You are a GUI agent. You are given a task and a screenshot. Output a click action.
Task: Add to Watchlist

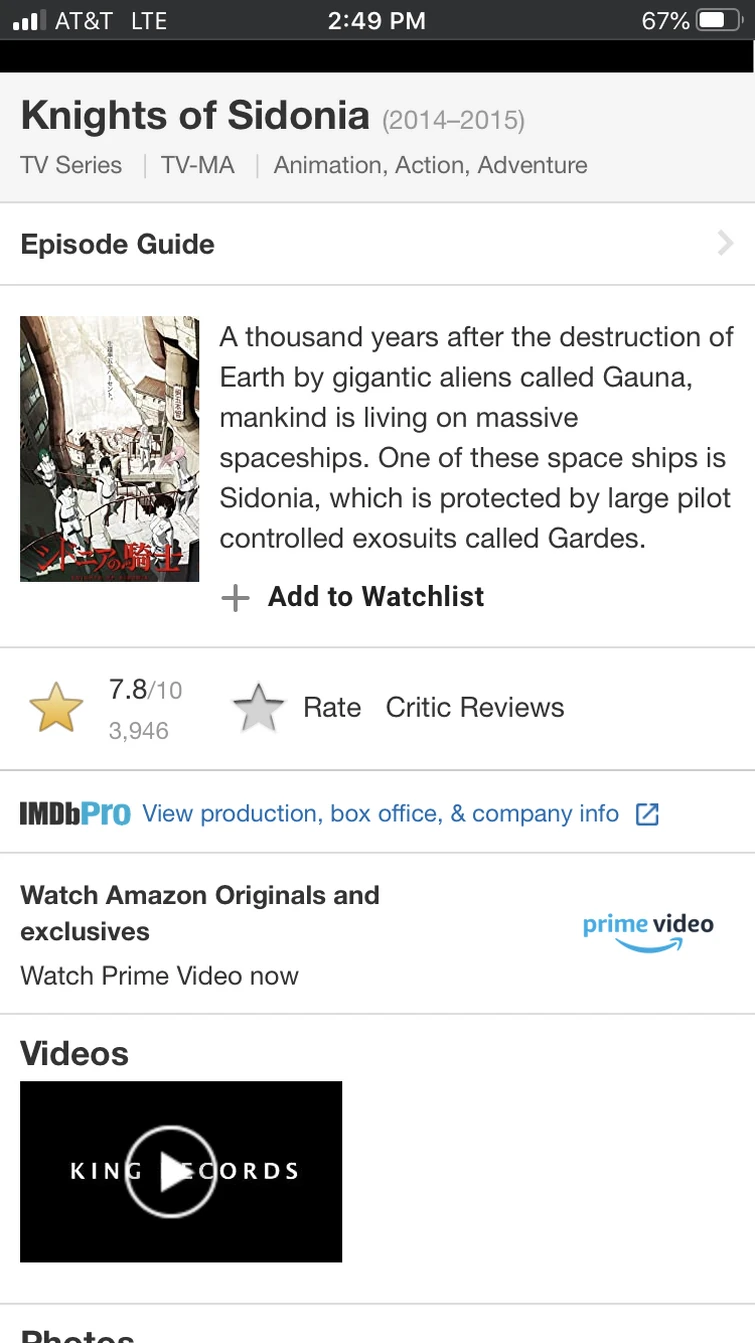[x=376, y=597]
